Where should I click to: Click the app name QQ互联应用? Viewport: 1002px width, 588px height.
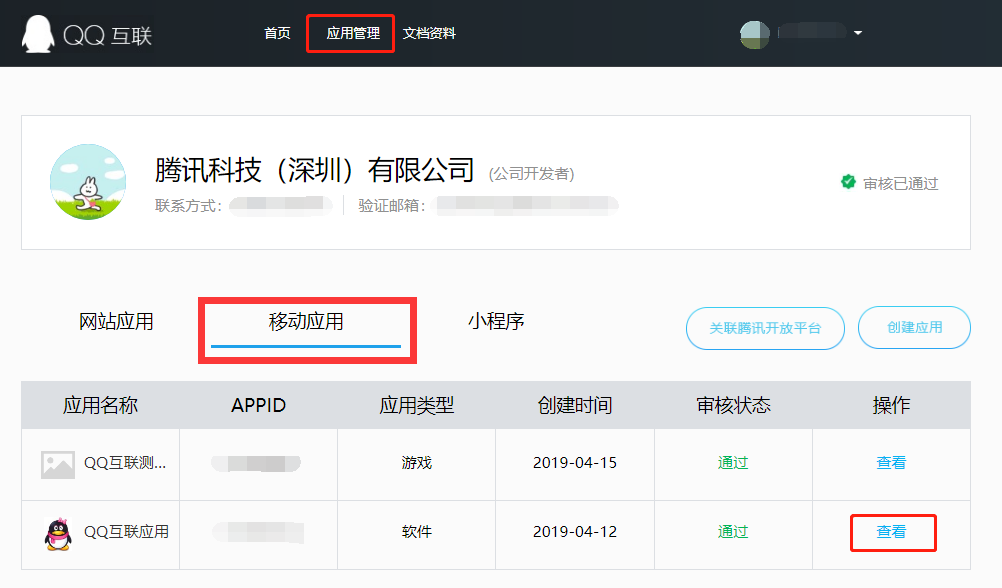tap(127, 532)
